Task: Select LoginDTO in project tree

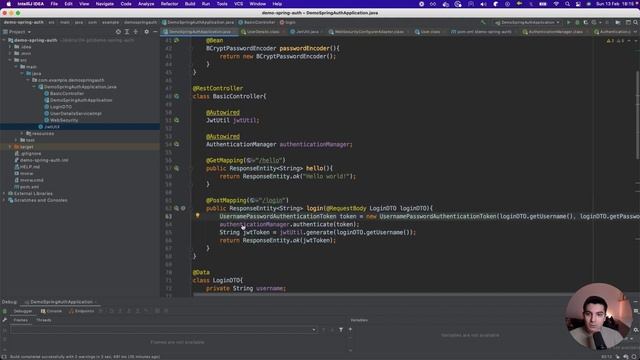Action: coord(58,107)
